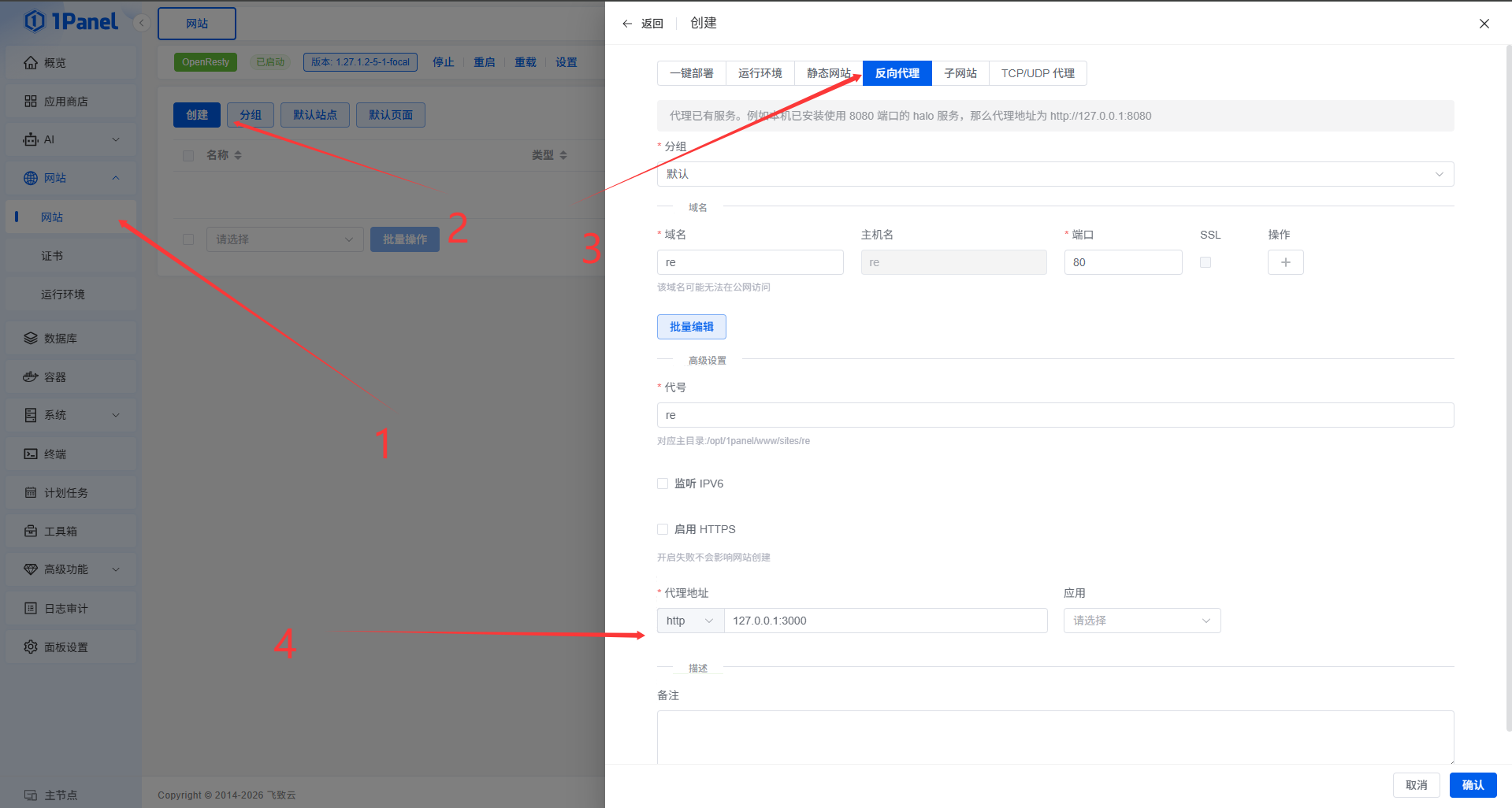
Task: Click the Terminal (终端) icon
Action: pyautogui.click(x=31, y=454)
